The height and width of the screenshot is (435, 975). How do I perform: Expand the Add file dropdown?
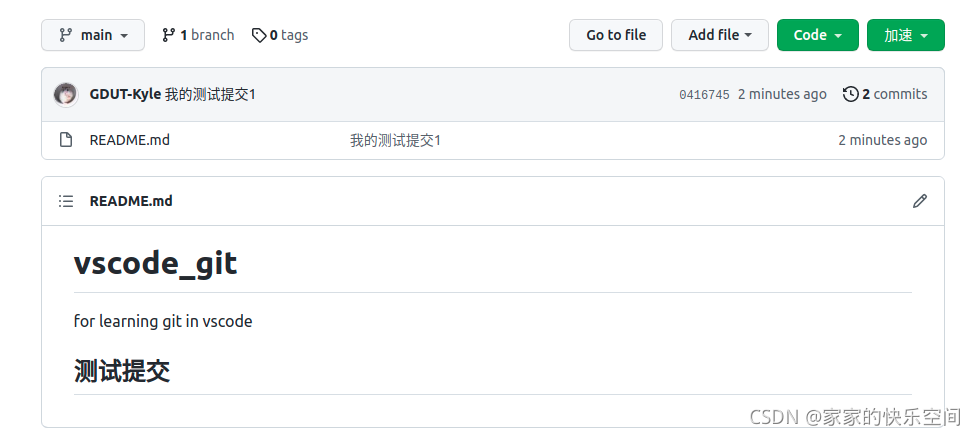719,35
